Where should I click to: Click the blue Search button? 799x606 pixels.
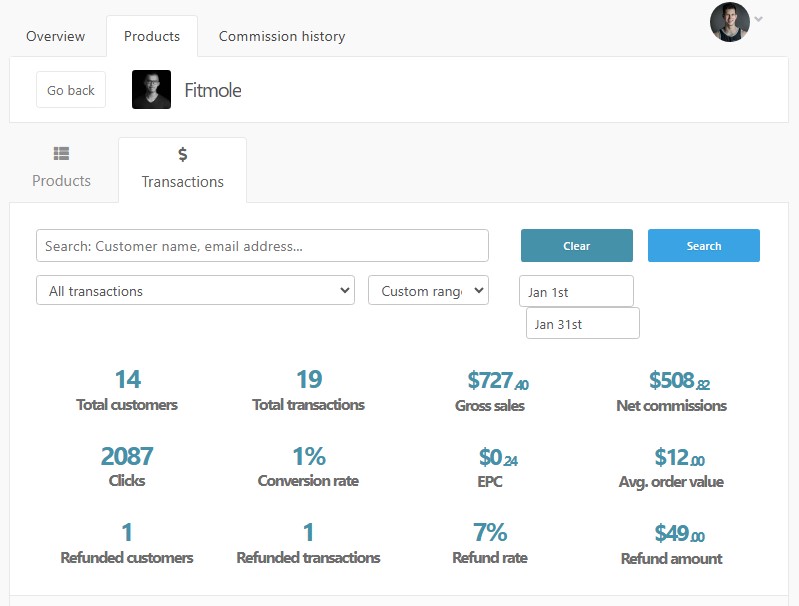click(704, 246)
